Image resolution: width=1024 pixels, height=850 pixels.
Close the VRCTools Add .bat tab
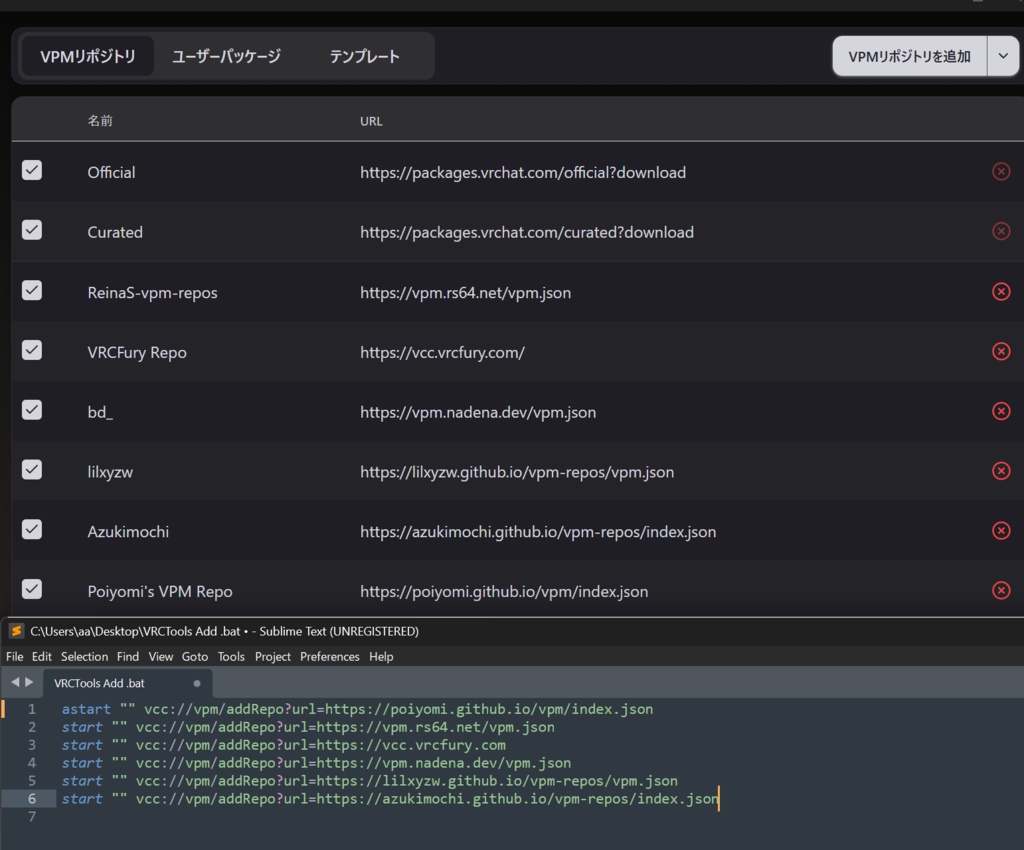click(x=197, y=684)
